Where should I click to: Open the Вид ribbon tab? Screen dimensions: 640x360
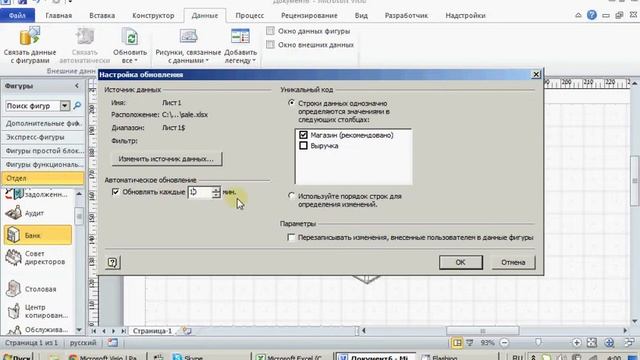click(x=361, y=16)
